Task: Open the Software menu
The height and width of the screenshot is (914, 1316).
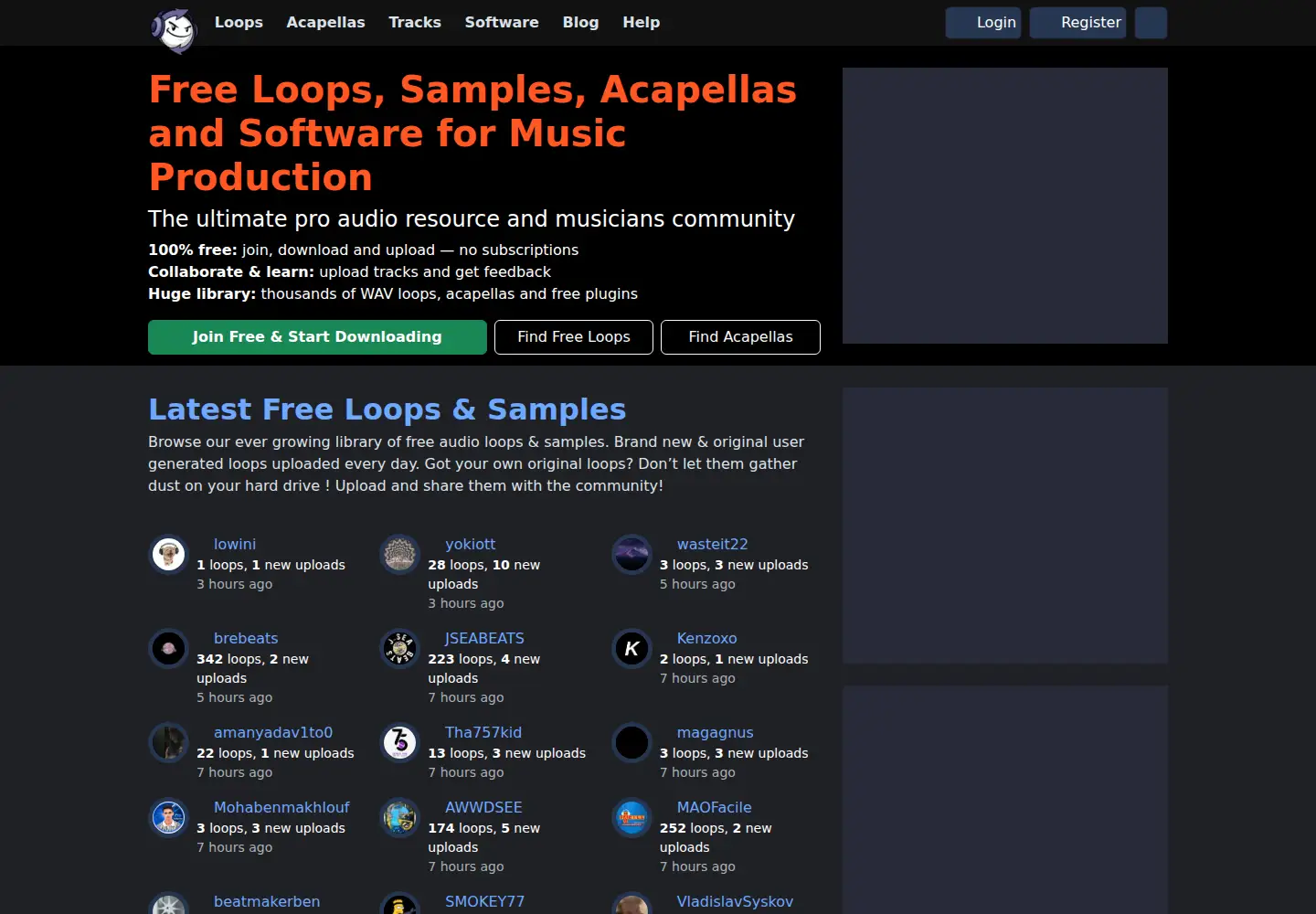Action: pyautogui.click(x=502, y=22)
